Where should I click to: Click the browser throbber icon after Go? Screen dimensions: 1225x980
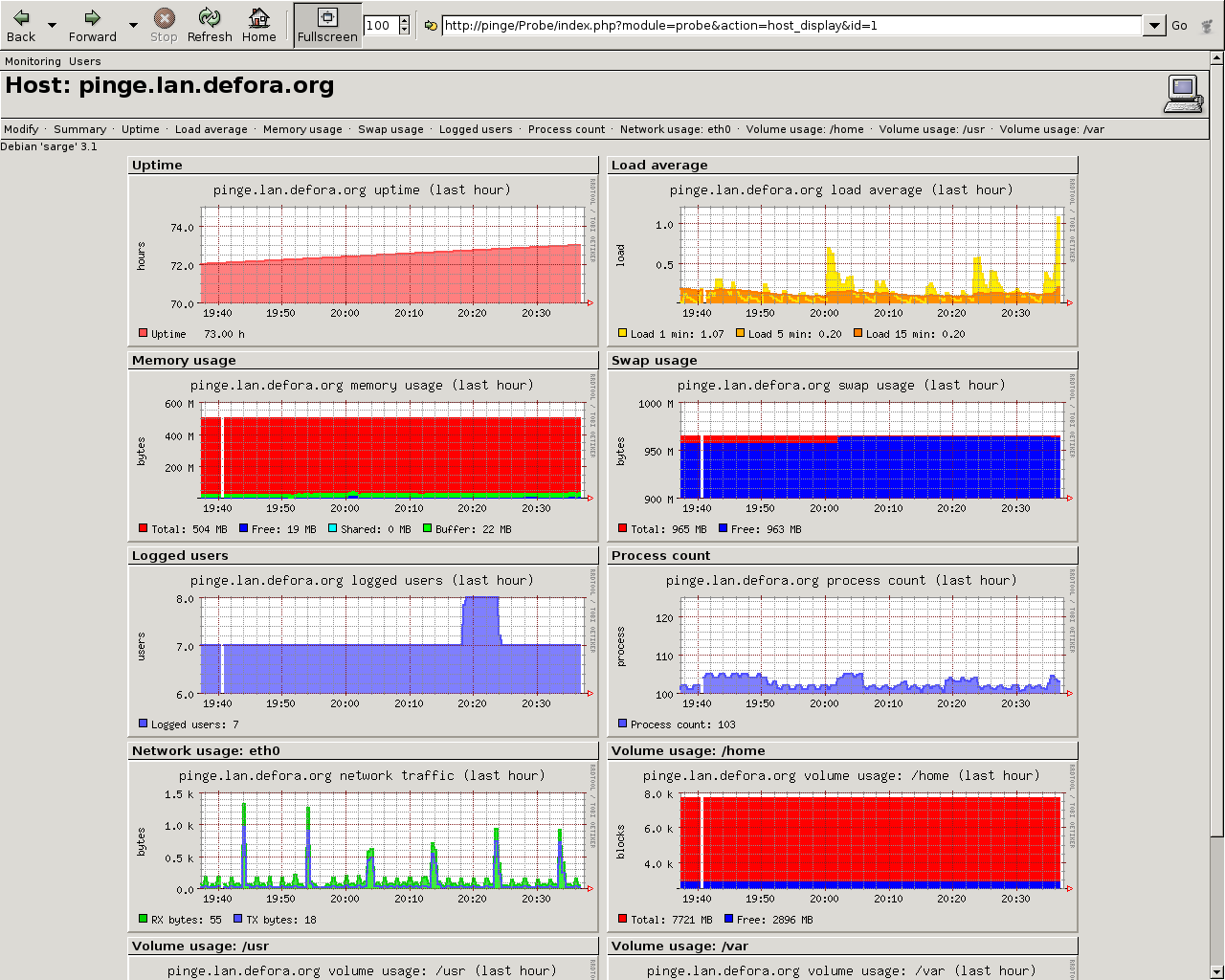tap(1208, 26)
